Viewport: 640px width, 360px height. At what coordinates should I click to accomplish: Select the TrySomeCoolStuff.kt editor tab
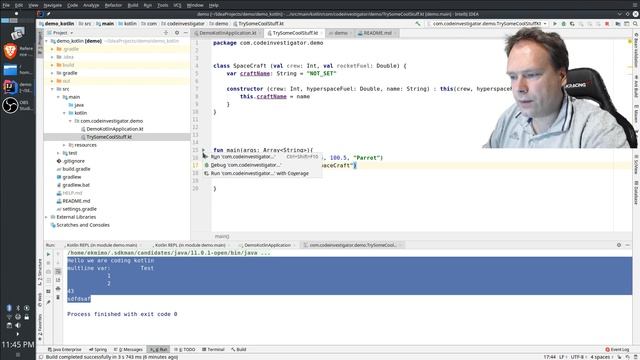[x=295, y=33]
